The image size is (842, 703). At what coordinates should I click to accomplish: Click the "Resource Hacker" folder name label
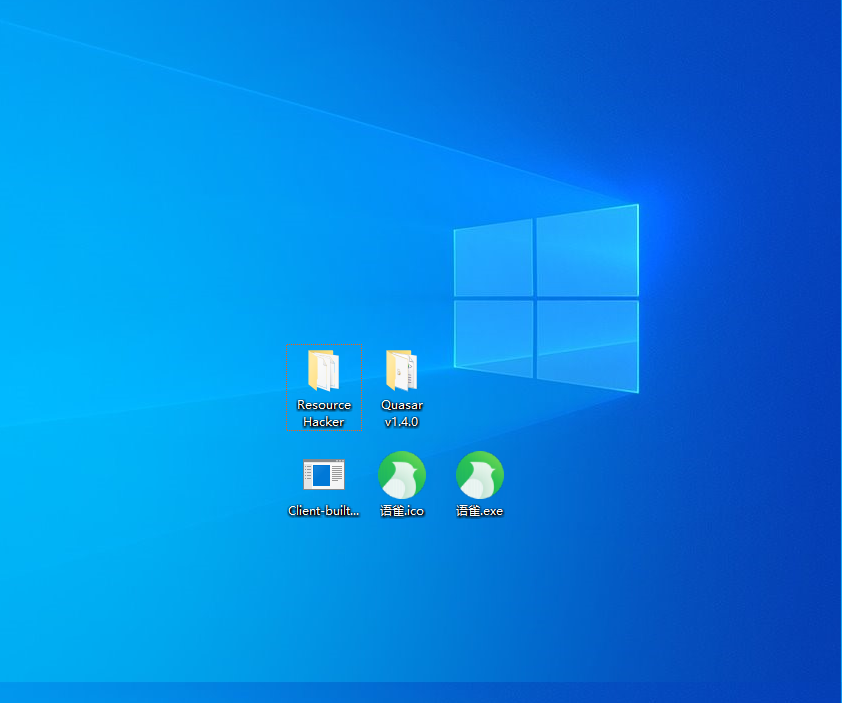point(324,413)
